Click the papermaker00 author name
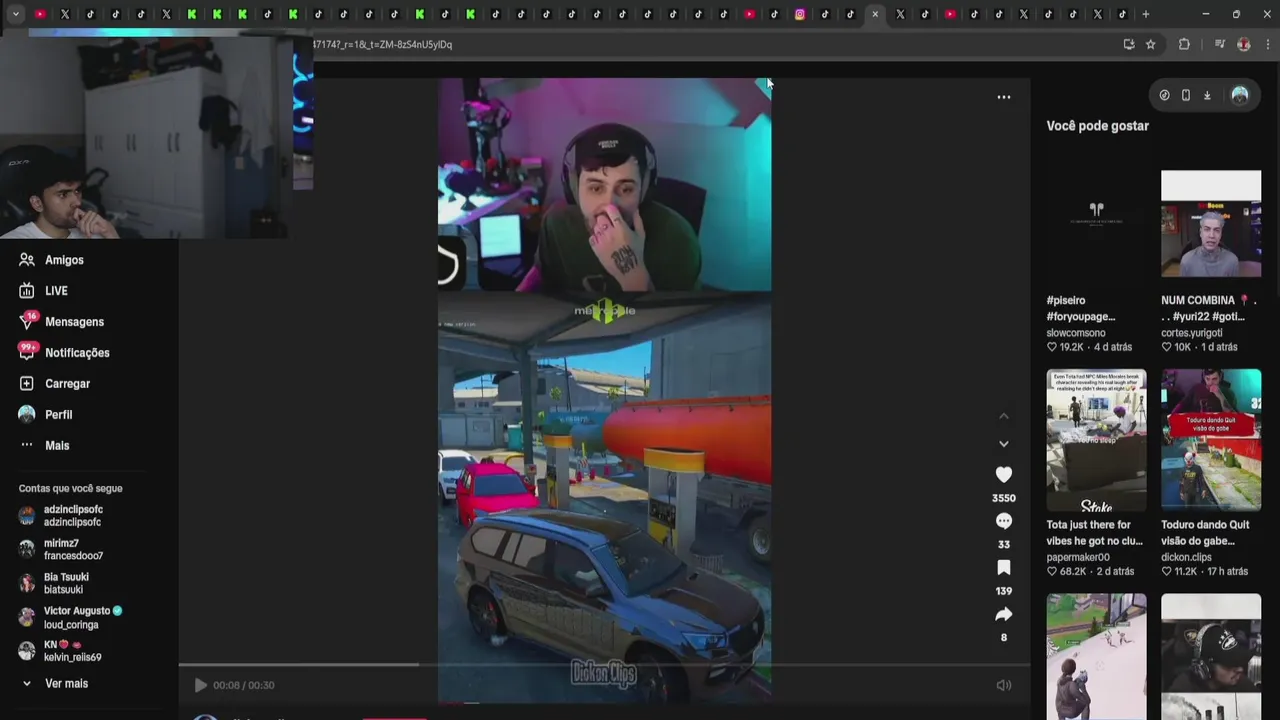Screen dimensions: 1280x720 coord(1078,557)
